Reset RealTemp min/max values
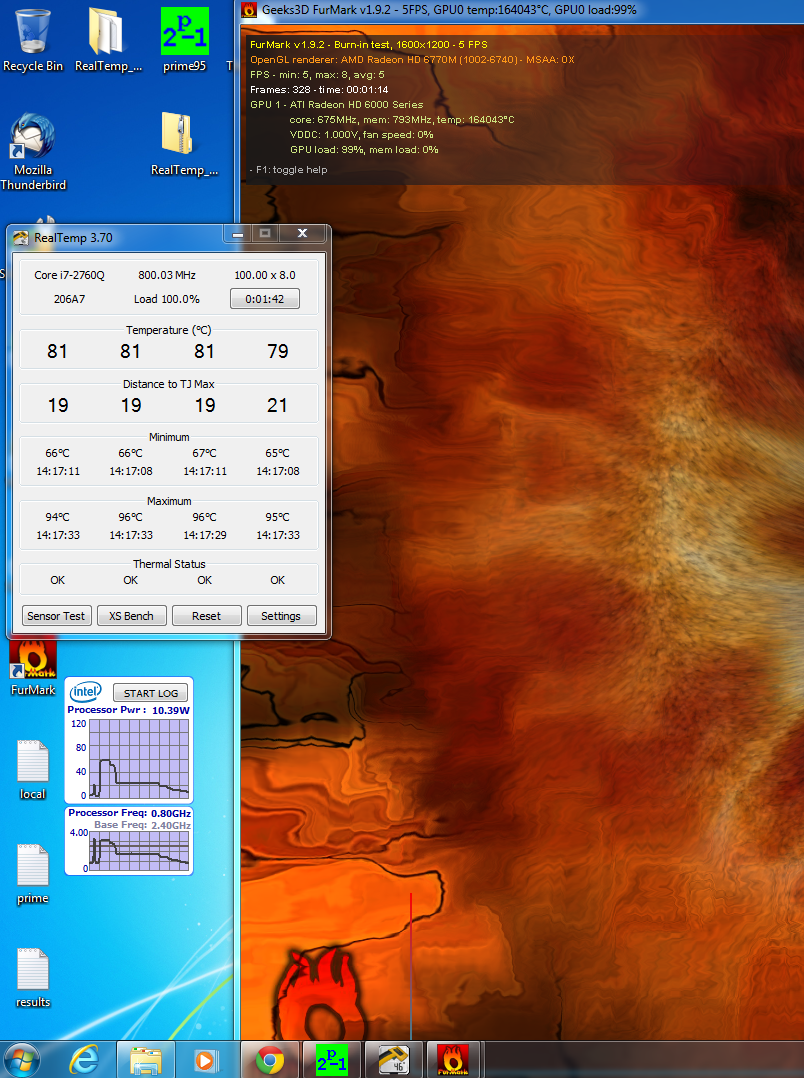 coord(206,616)
